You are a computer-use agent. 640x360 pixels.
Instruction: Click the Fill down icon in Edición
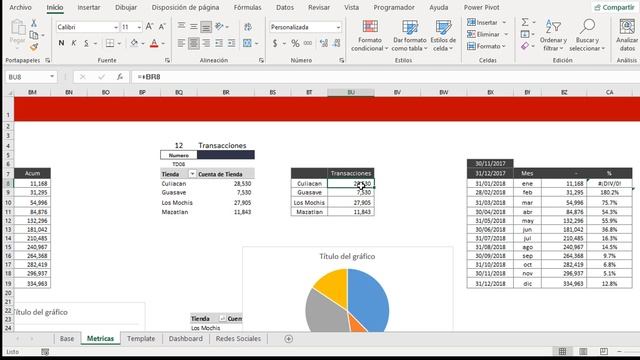525,34
